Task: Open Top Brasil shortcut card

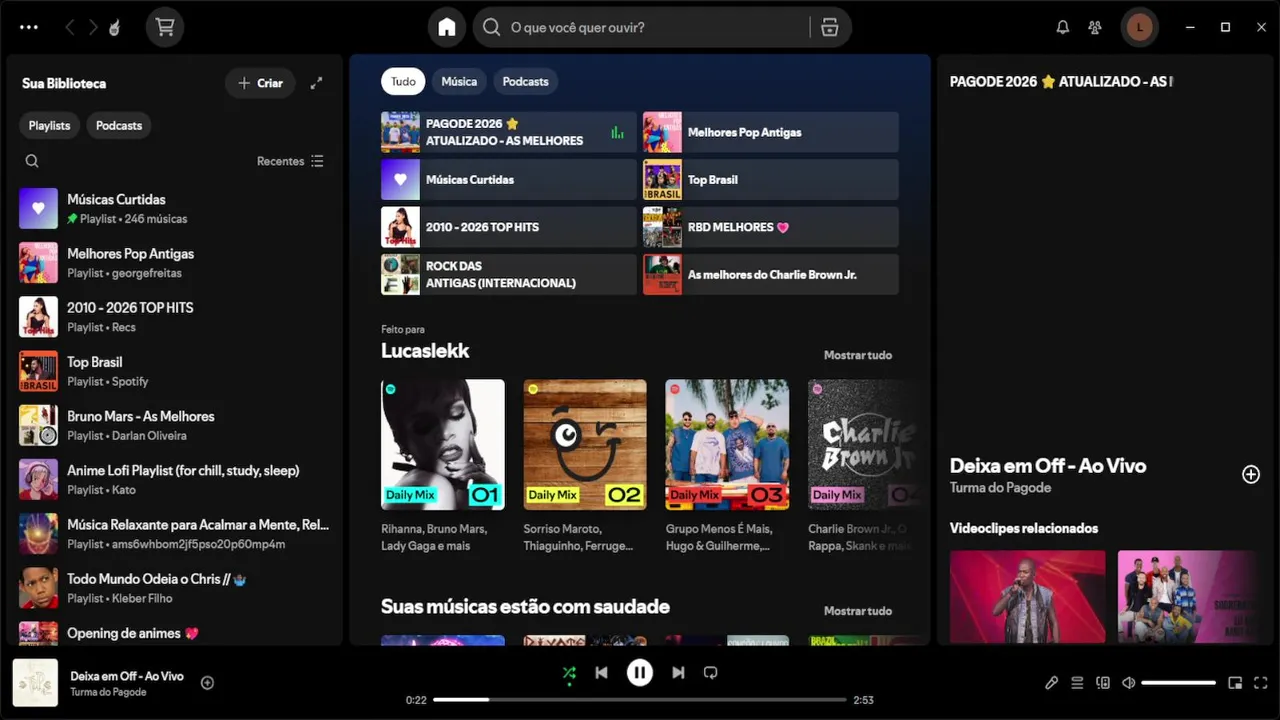Action: pos(770,179)
